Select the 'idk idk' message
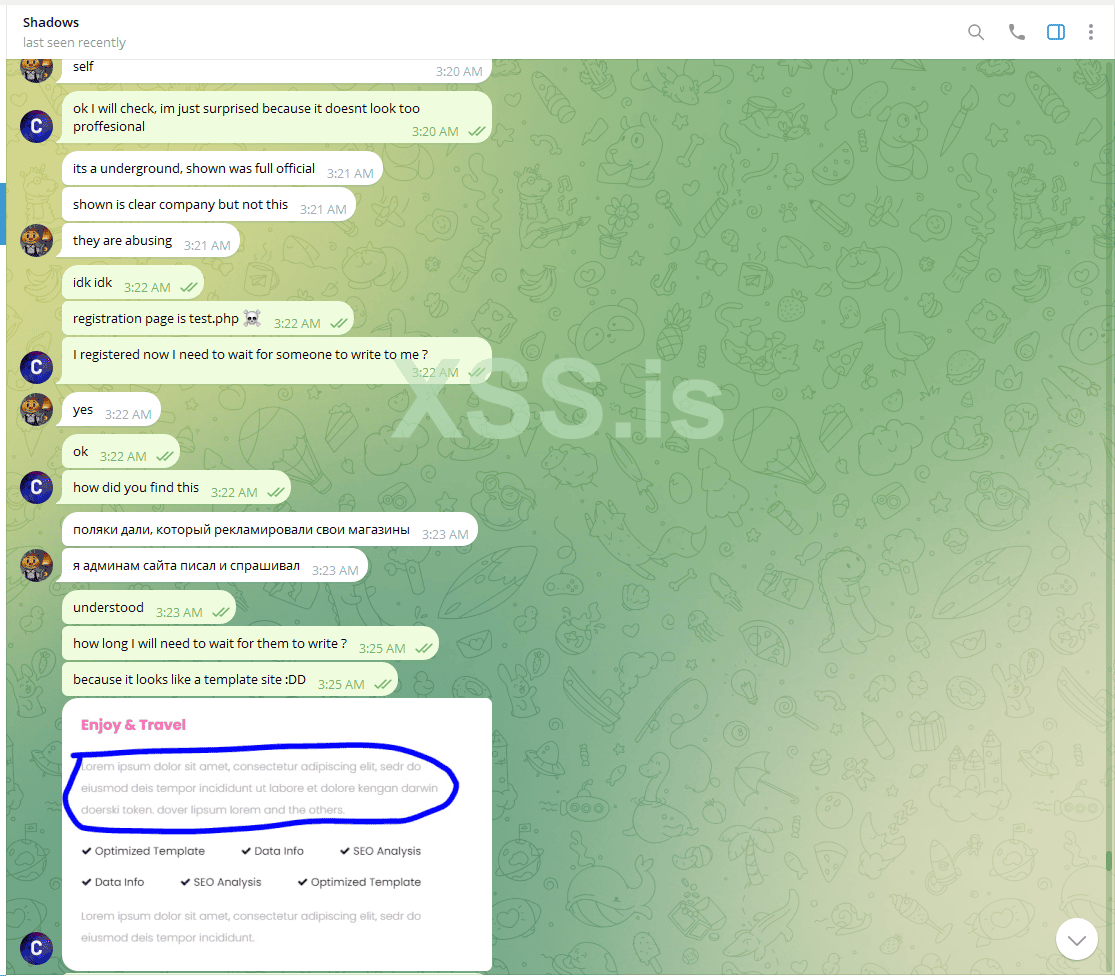The height and width of the screenshot is (976, 1115). coord(133,283)
